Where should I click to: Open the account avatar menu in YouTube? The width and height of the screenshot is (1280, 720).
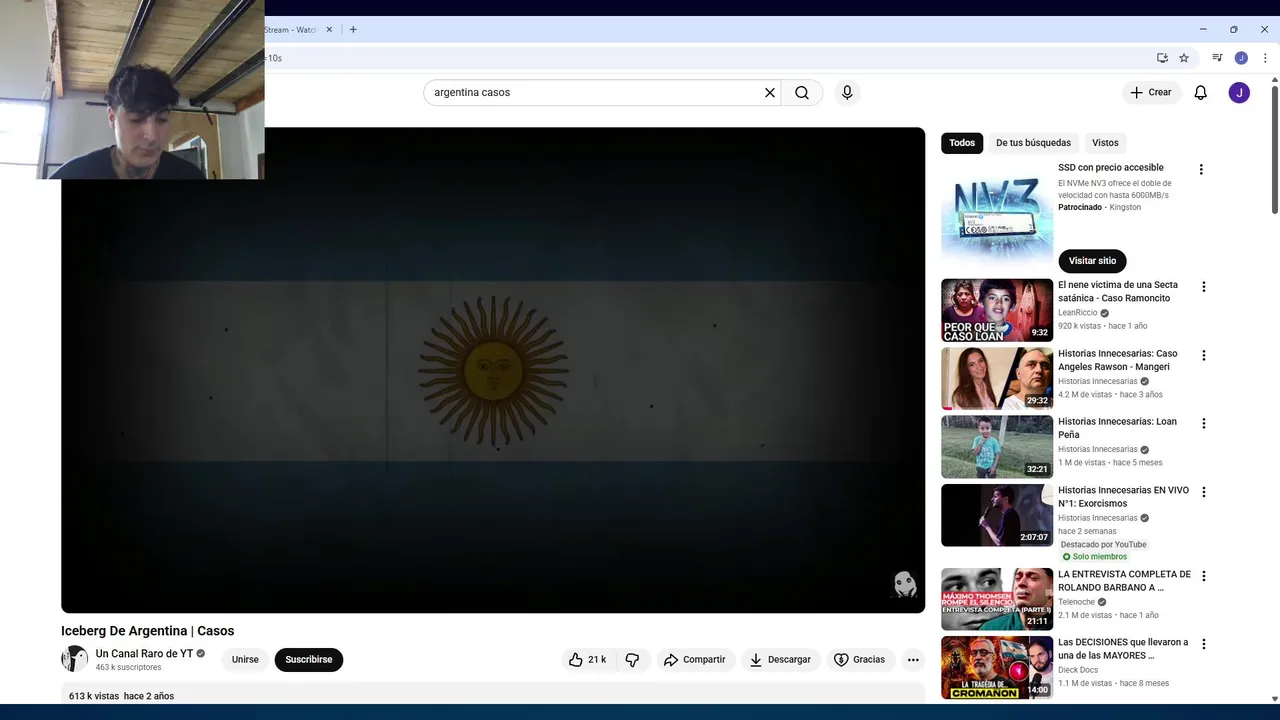coord(1239,92)
